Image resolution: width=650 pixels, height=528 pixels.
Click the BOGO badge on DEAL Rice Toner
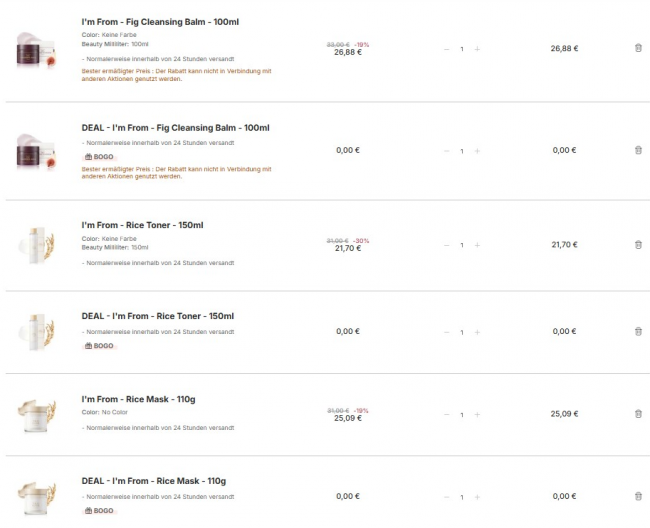[x=99, y=346]
